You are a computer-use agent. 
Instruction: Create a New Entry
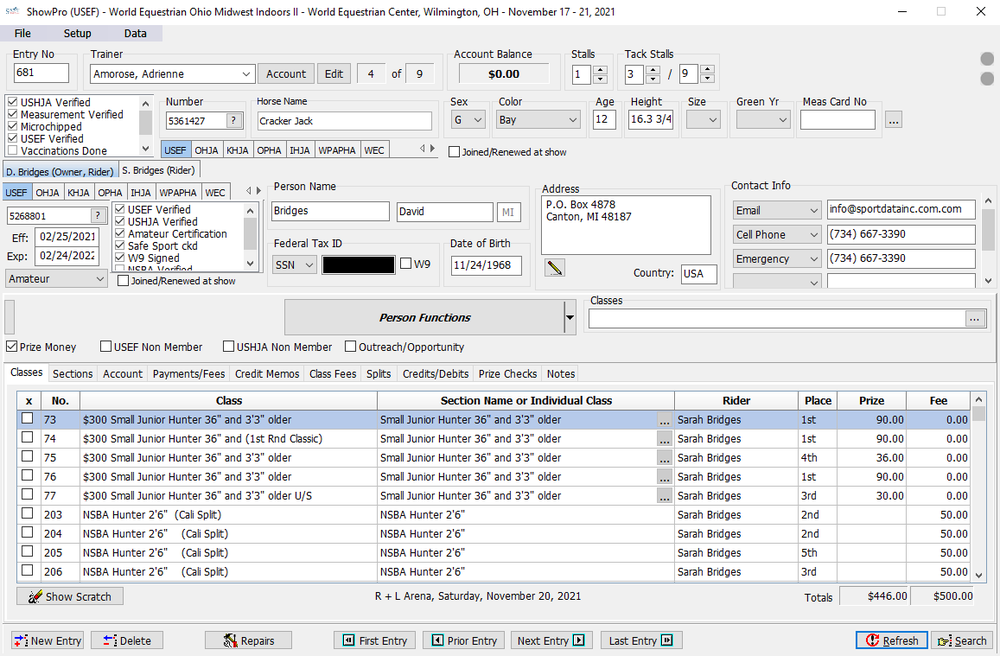tap(47, 639)
